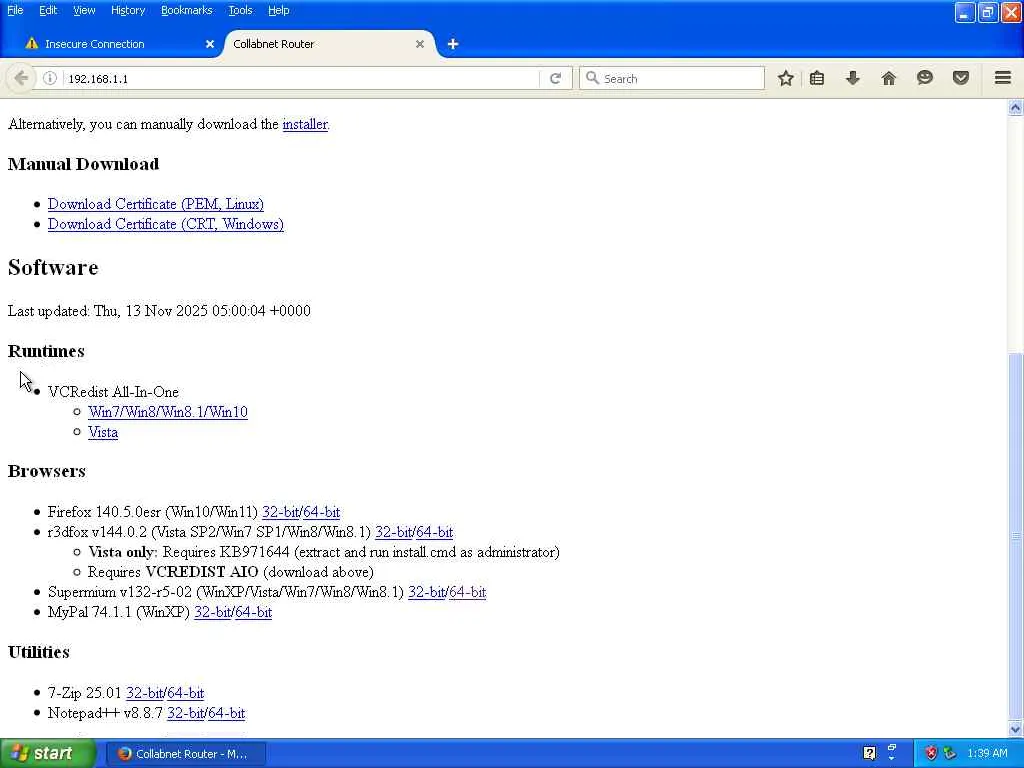The image size is (1024, 768).
Task: Download Supermium v132-r5-02 64-bit
Action: coord(468,592)
